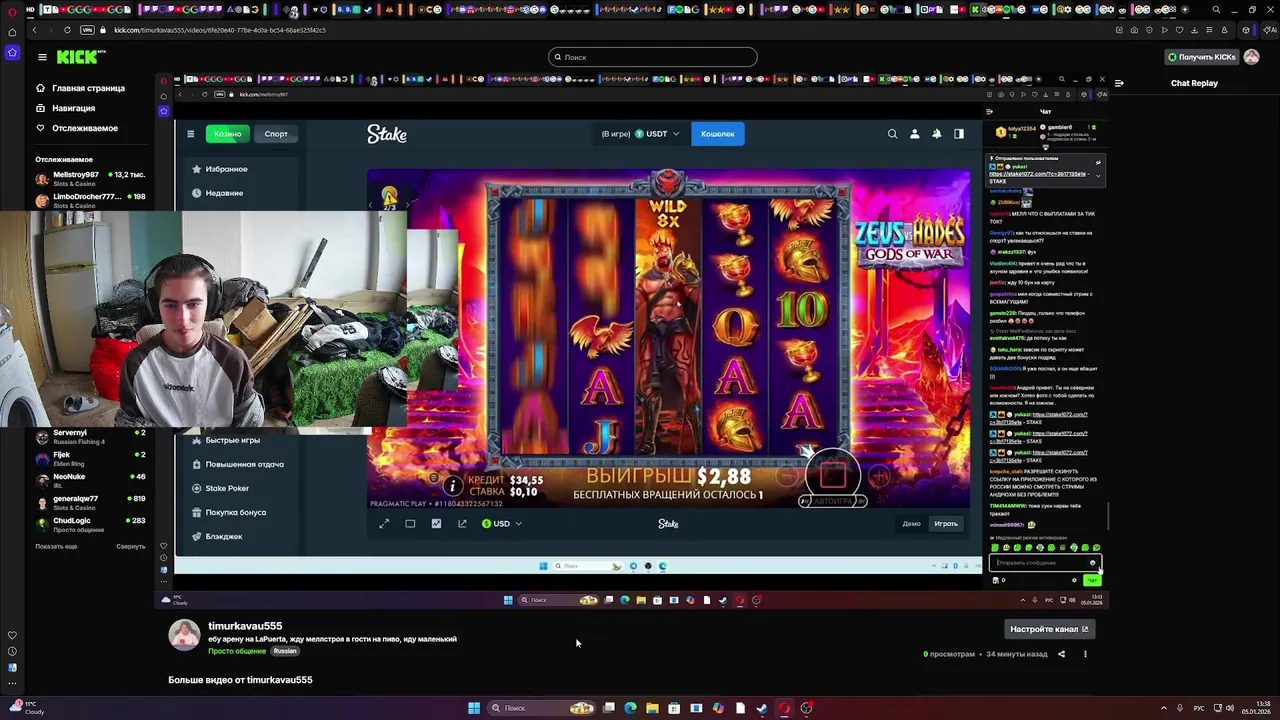The width and height of the screenshot is (1280, 720).
Task: Open the ChudLogic channel row
Action: coord(90,524)
